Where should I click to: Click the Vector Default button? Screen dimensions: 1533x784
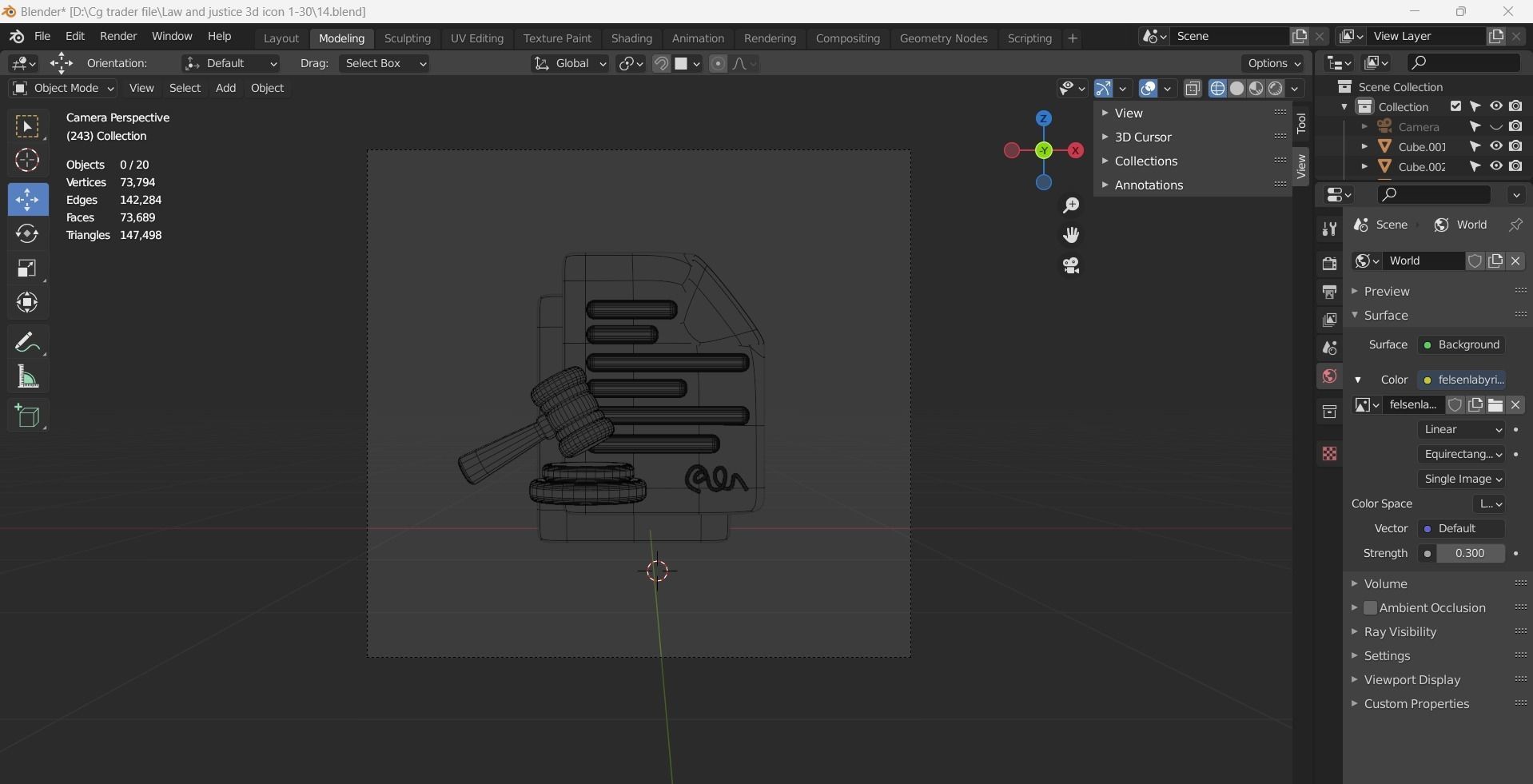(1461, 529)
